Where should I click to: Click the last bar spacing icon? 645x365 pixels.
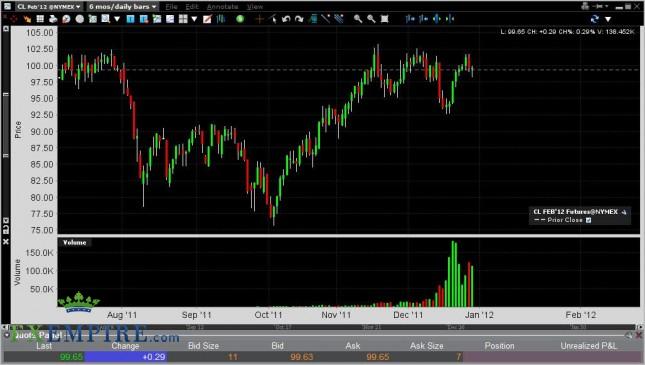click(x=450, y=19)
